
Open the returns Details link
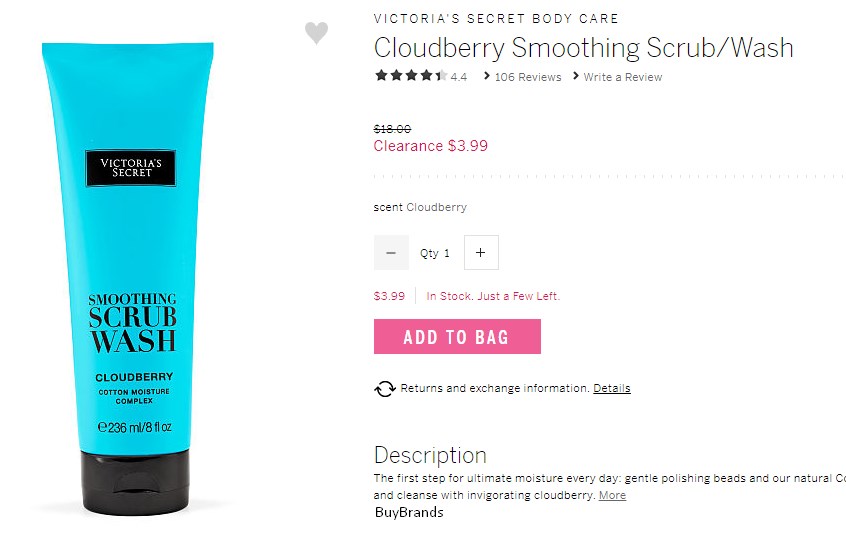(x=612, y=388)
